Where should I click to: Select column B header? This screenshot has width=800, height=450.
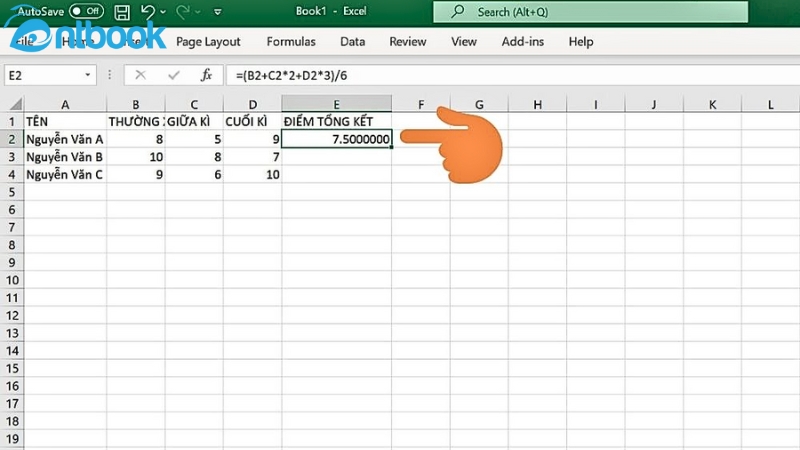pos(136,104)
